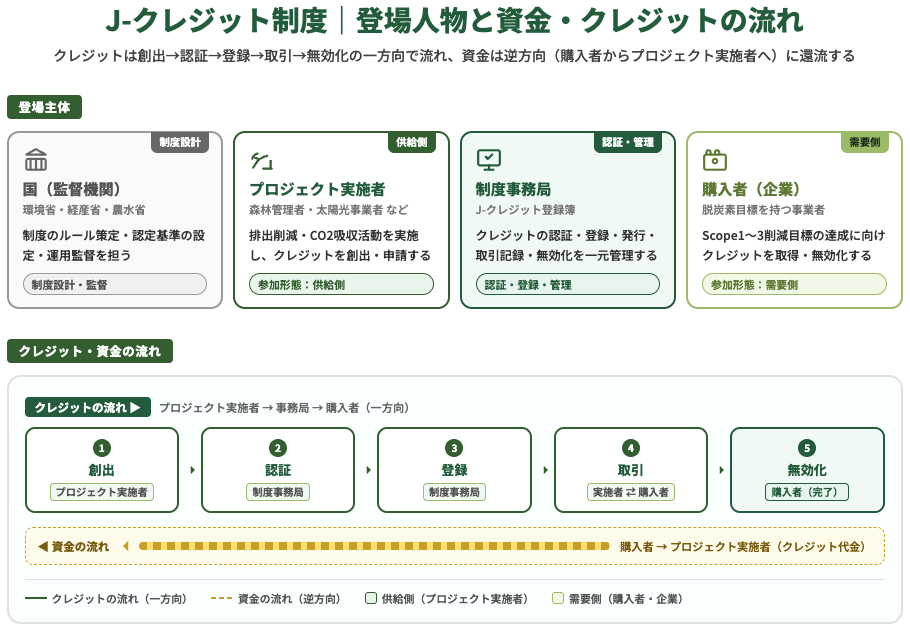This screenshot has width=910, height=631.
Task: Click step number 4 circle above 取引
Action: tap(631, 448)
